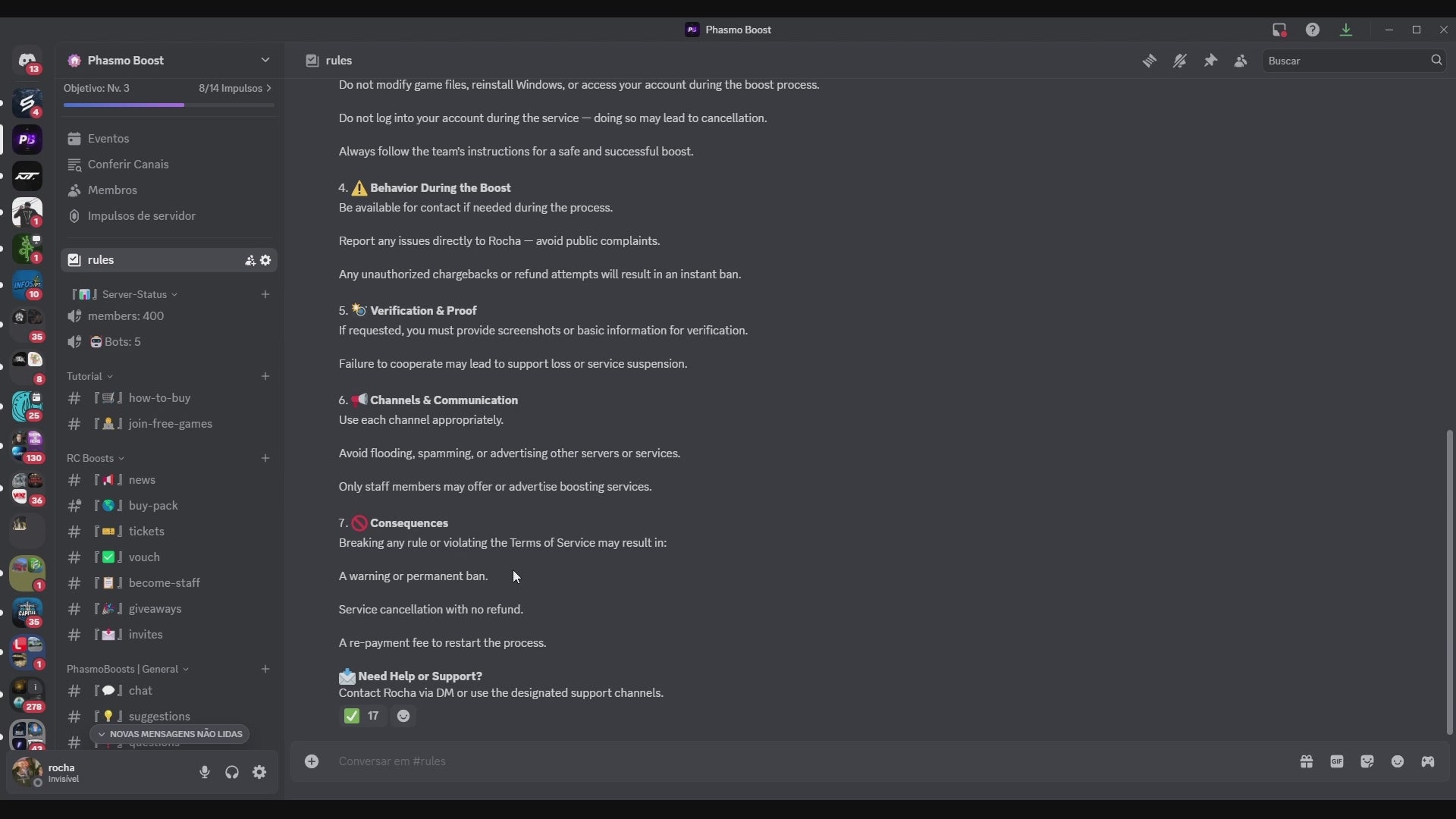Viewport: 1456px width, 819px height.
Task: Show pinned messages with the pin icon
Action: click(1210, 61)
